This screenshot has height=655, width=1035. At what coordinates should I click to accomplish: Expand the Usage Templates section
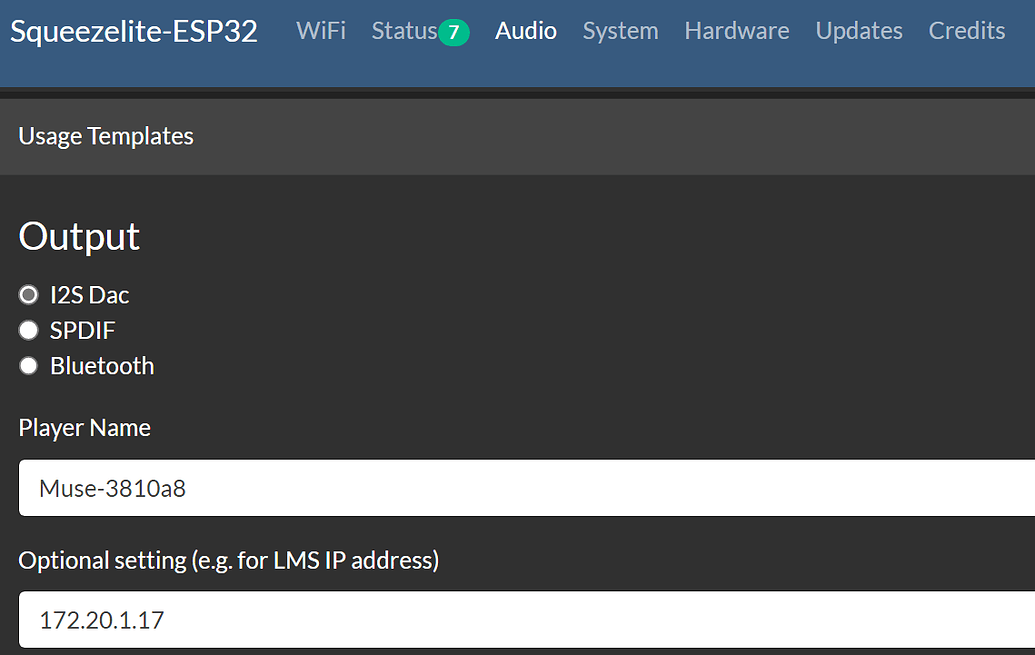tap(105, 136)
